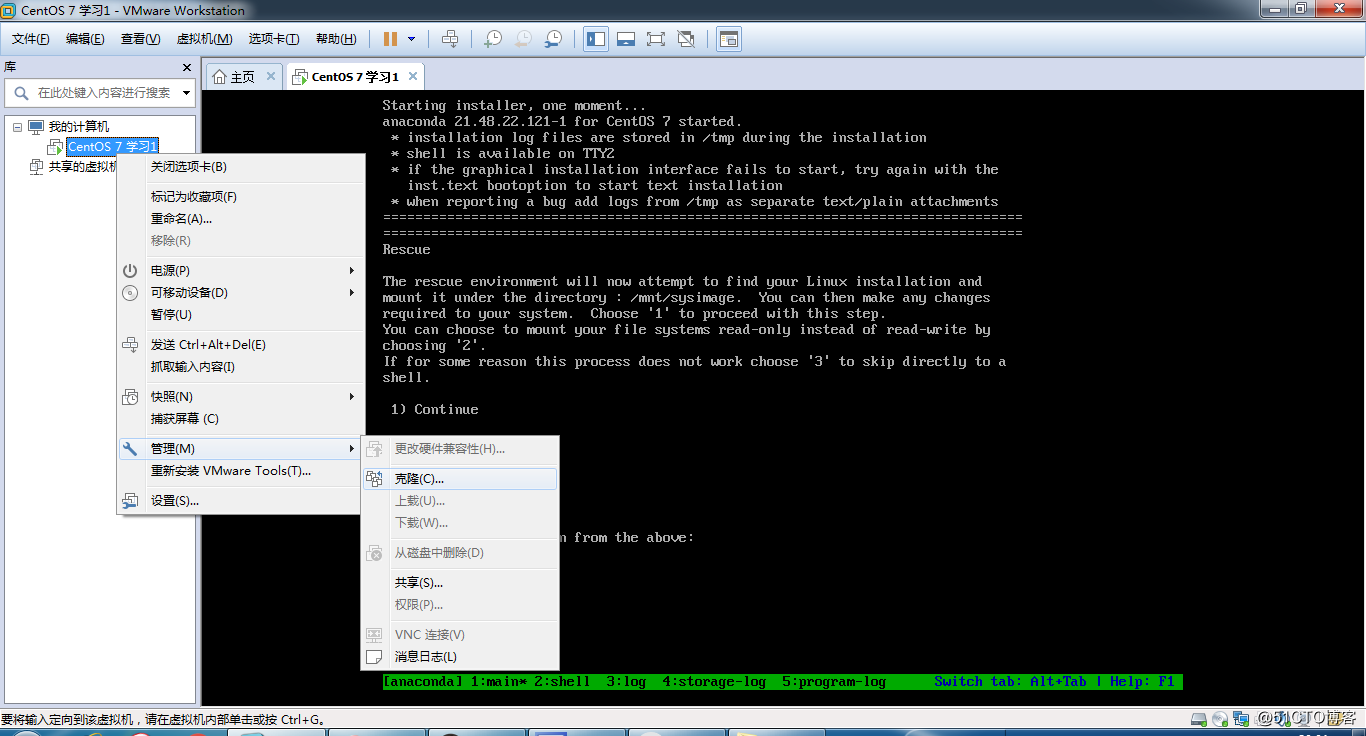Enter full screen mode from the toolbar
The width and height of the screenshot is (1366, 736).
656,39
